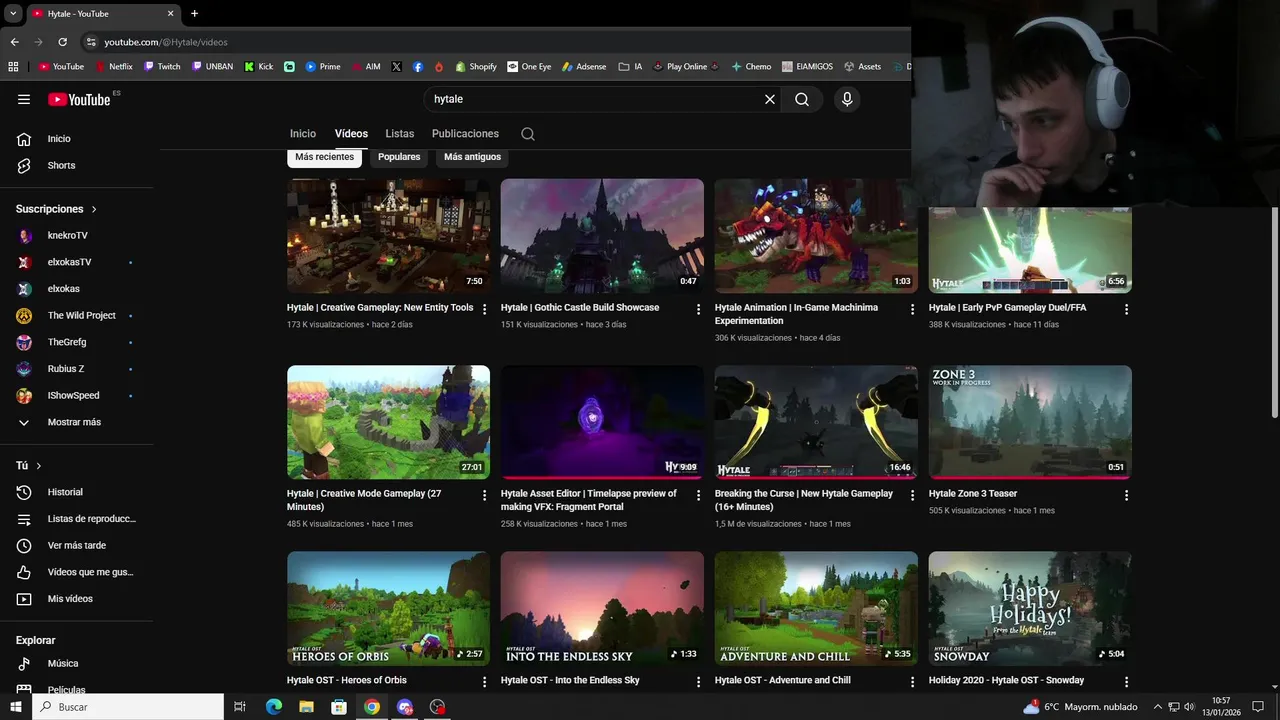Open File Explorer from the taskbar
Viewport: 1280px width, 720px height.
click(306, 707)
